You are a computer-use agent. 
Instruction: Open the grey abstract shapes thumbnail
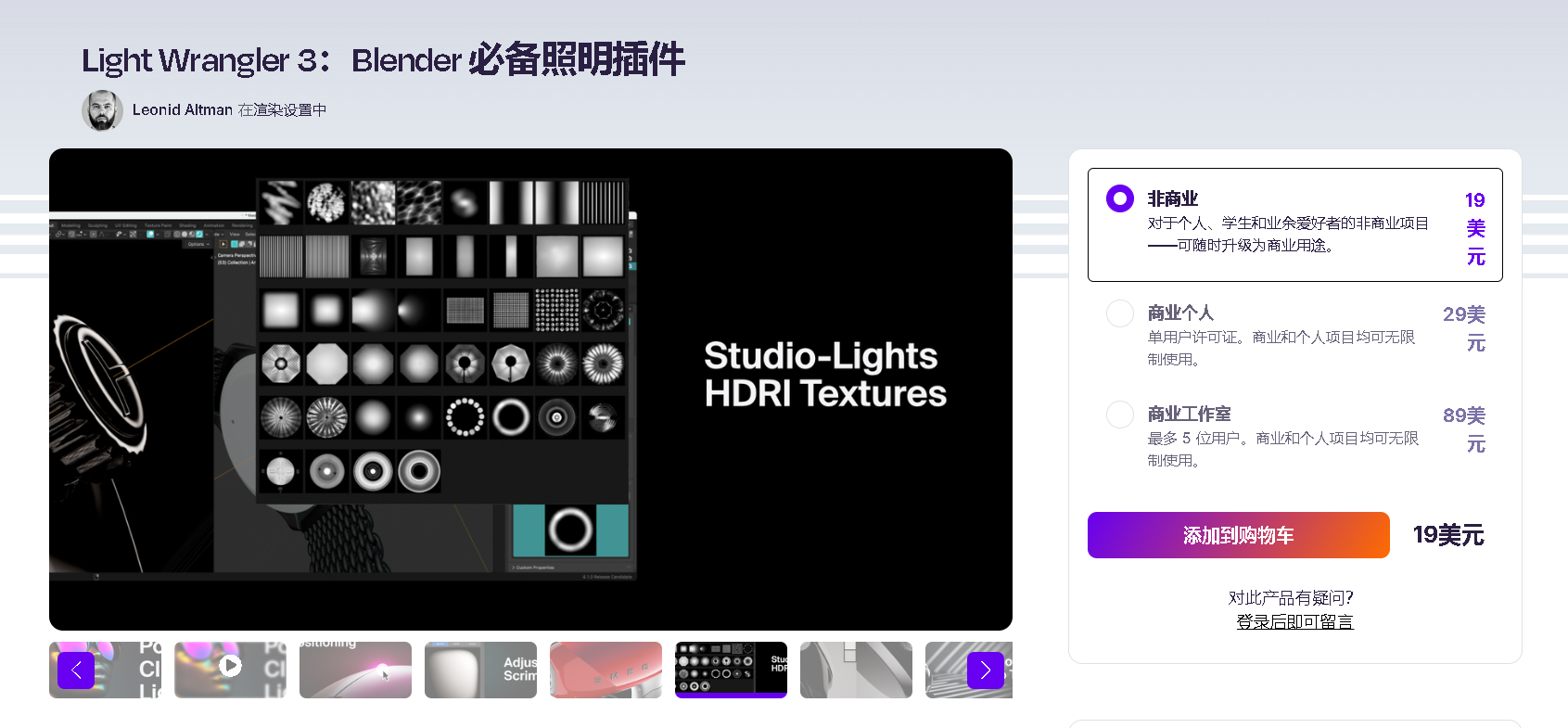pyautogui.click(x=856, y=670)
